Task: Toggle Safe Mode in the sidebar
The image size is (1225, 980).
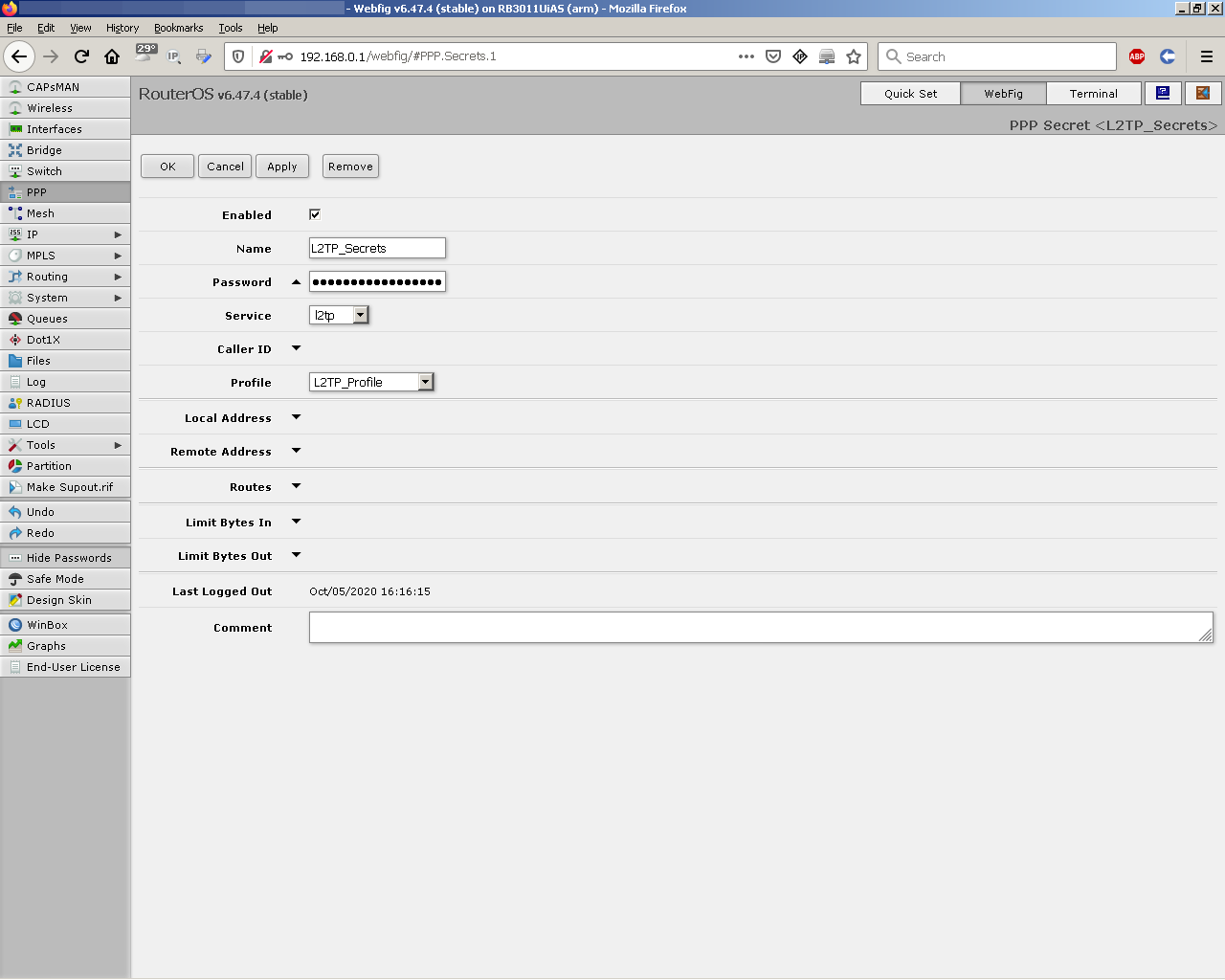Action: coord(65,579)
